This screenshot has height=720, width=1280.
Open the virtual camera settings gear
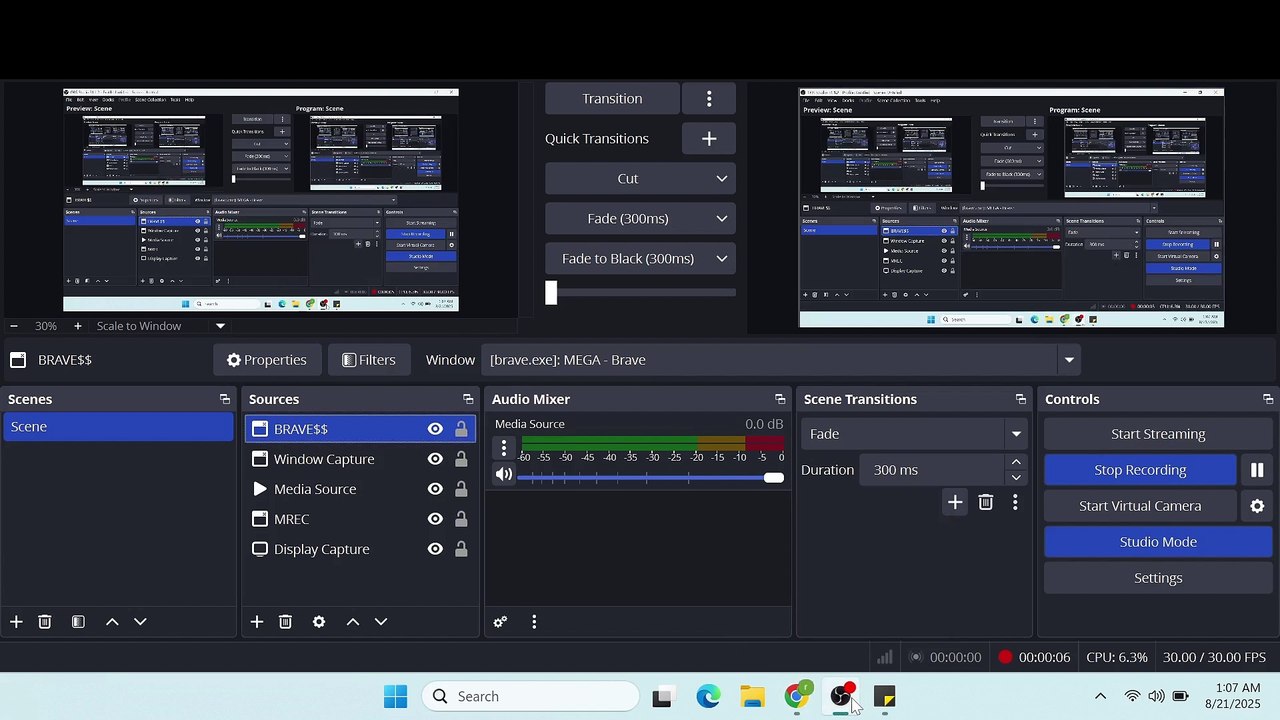[1257, 506]
